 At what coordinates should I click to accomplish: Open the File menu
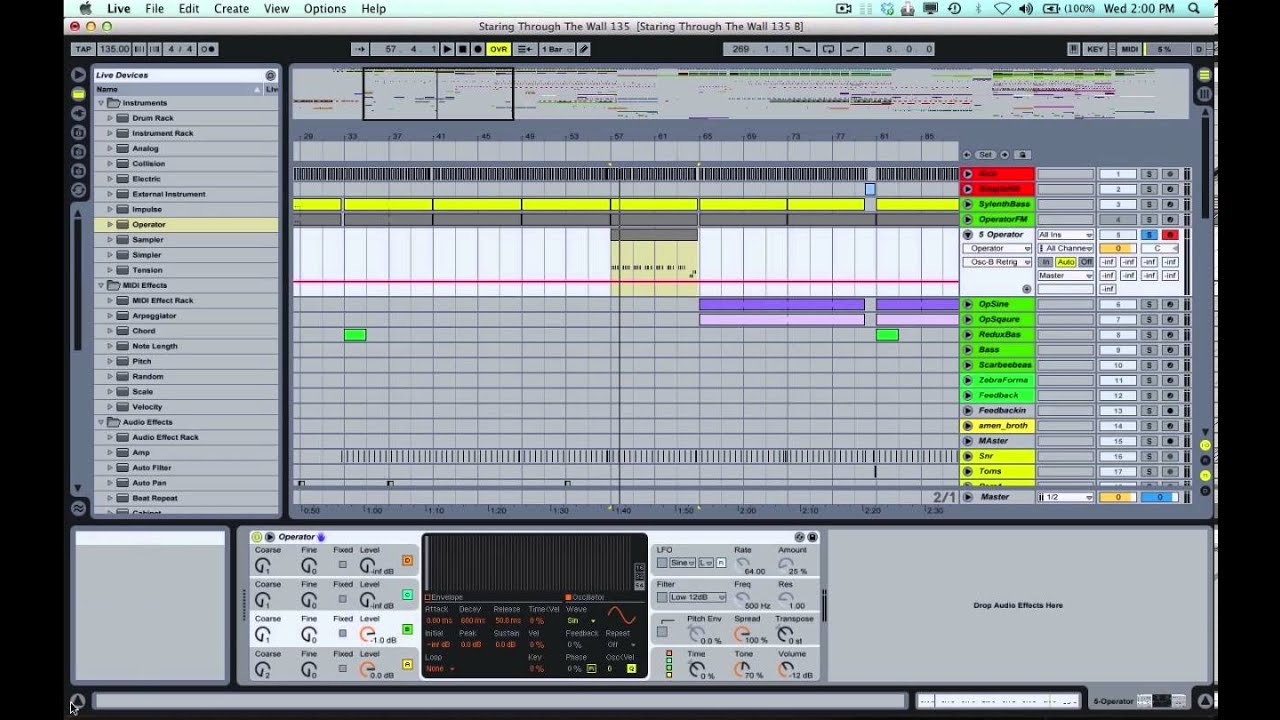pyautogui.click(x=154, y=9)
